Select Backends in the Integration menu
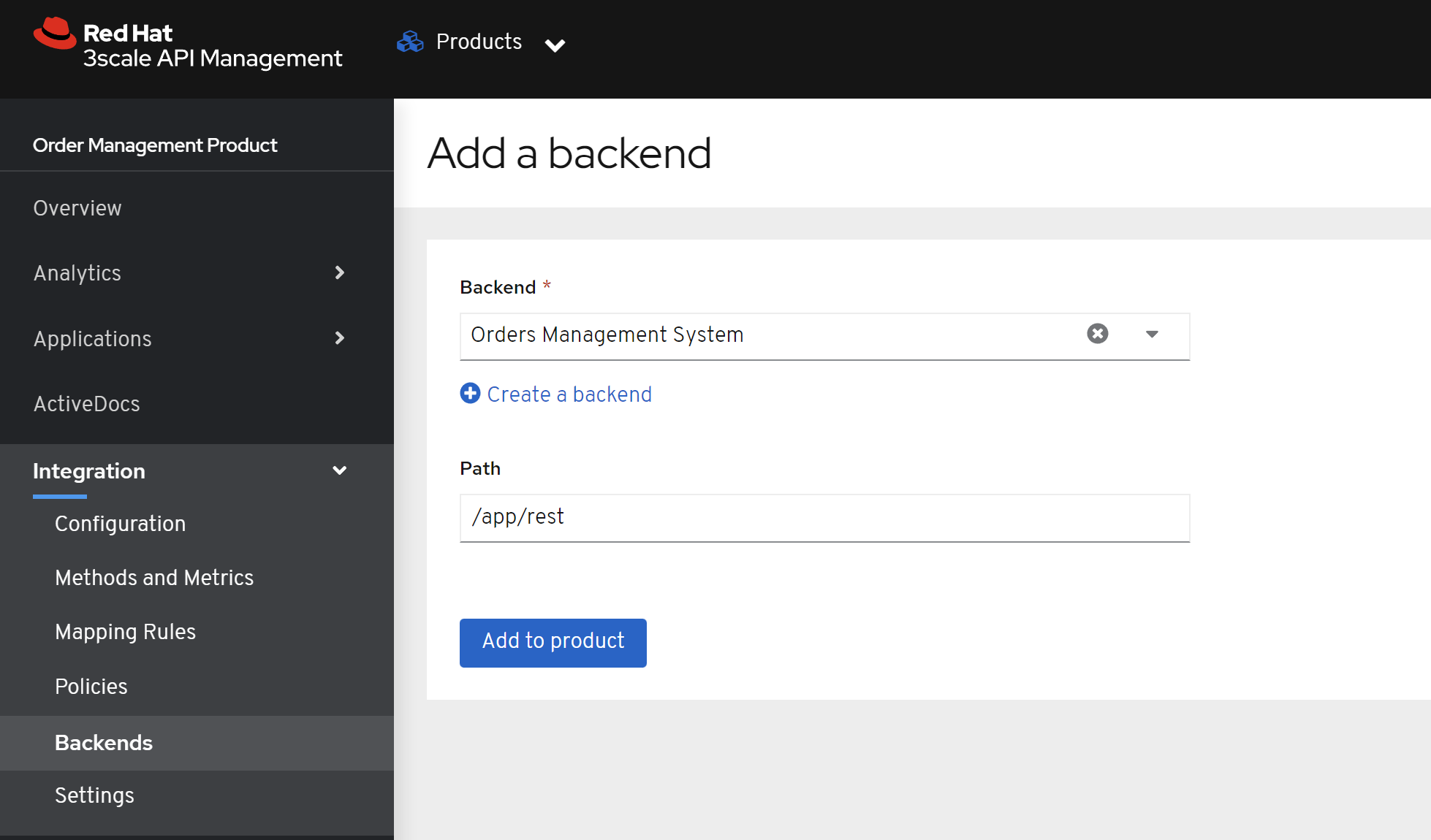1431x840 pixels. 104,743
